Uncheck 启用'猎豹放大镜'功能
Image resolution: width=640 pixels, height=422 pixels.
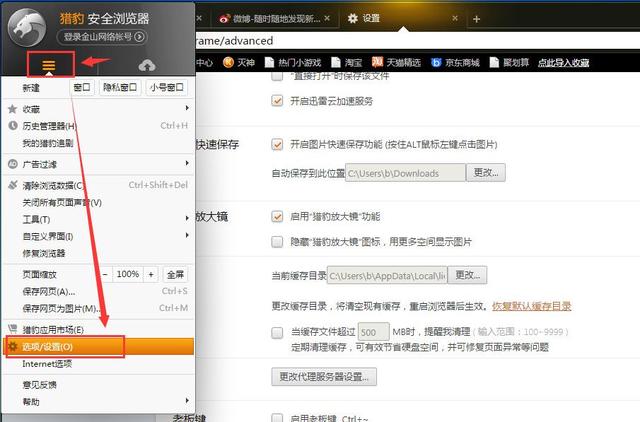point(277,216)
